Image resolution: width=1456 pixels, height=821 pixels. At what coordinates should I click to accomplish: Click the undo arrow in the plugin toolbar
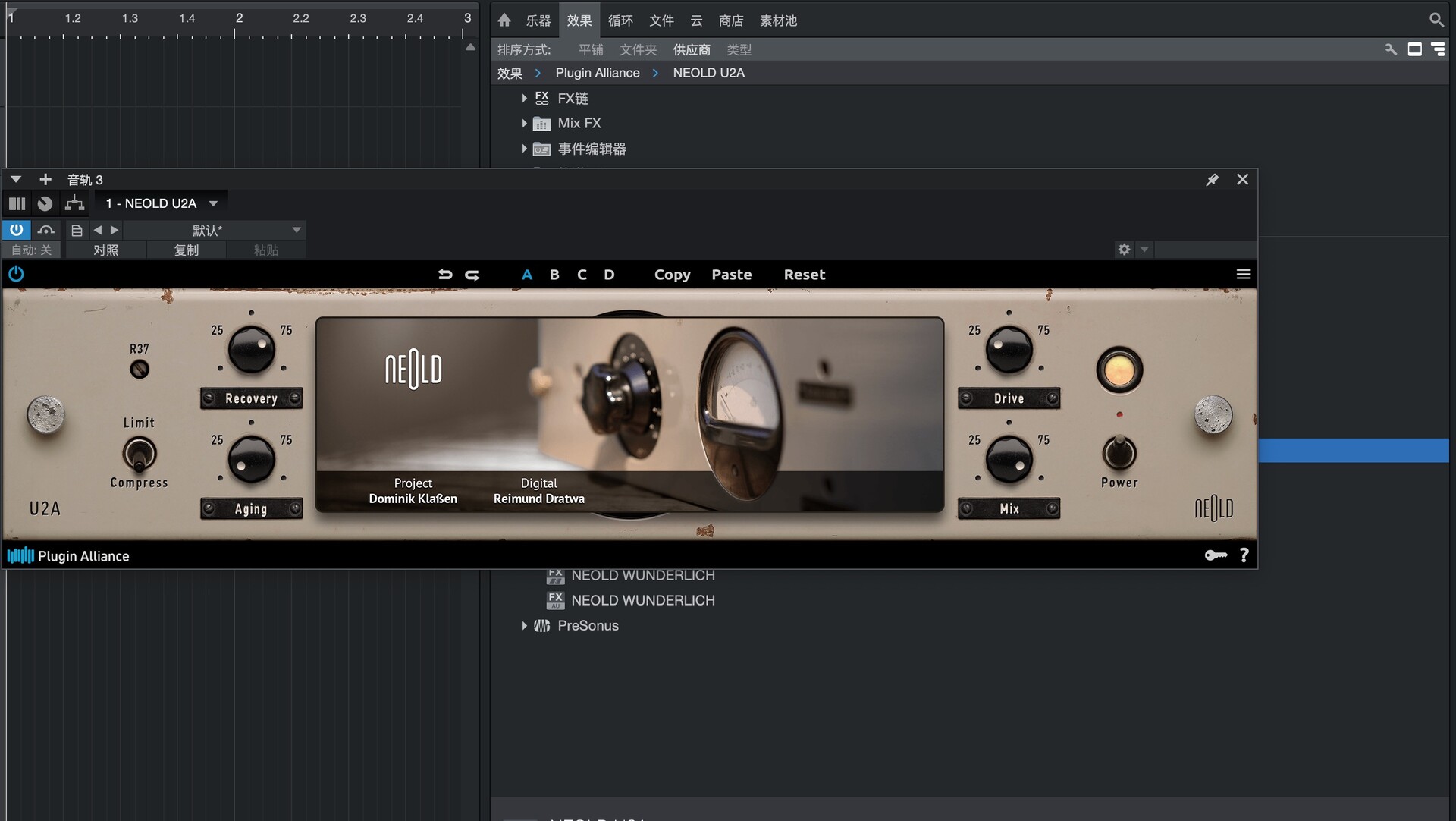pos(446,274)
